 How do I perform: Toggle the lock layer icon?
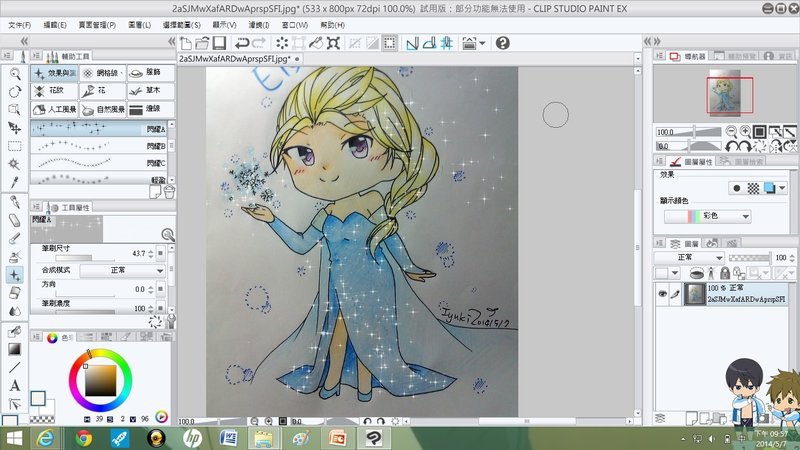tap(725, 273)
